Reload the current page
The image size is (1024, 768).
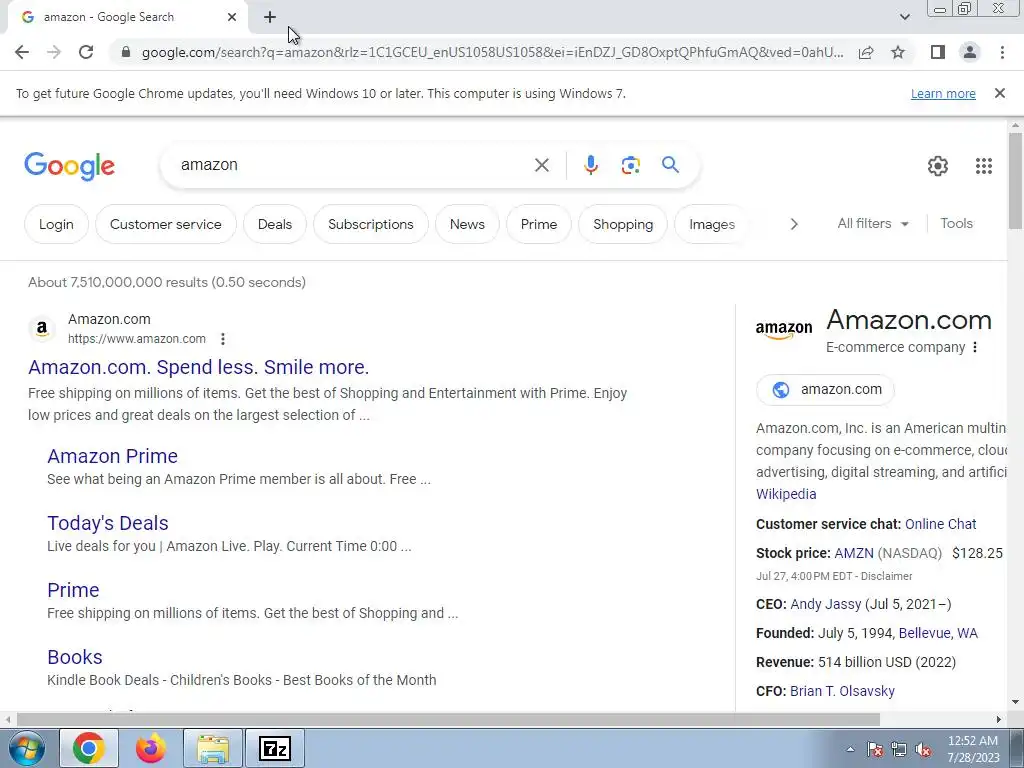pyautogui.click(x=86, y=52)
